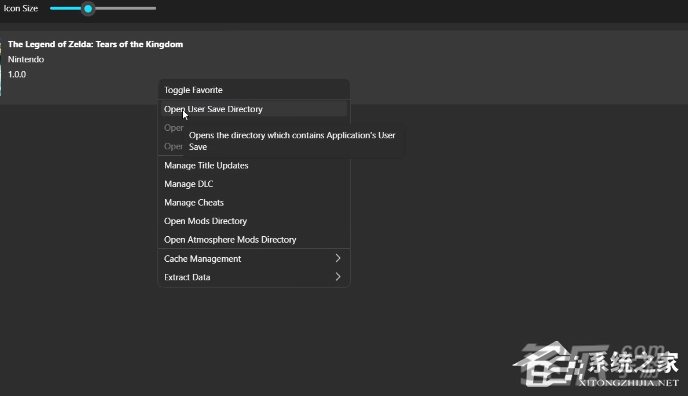Click the 1.0.0 version text
Screen dimensions: 688x396
[17, 74]
